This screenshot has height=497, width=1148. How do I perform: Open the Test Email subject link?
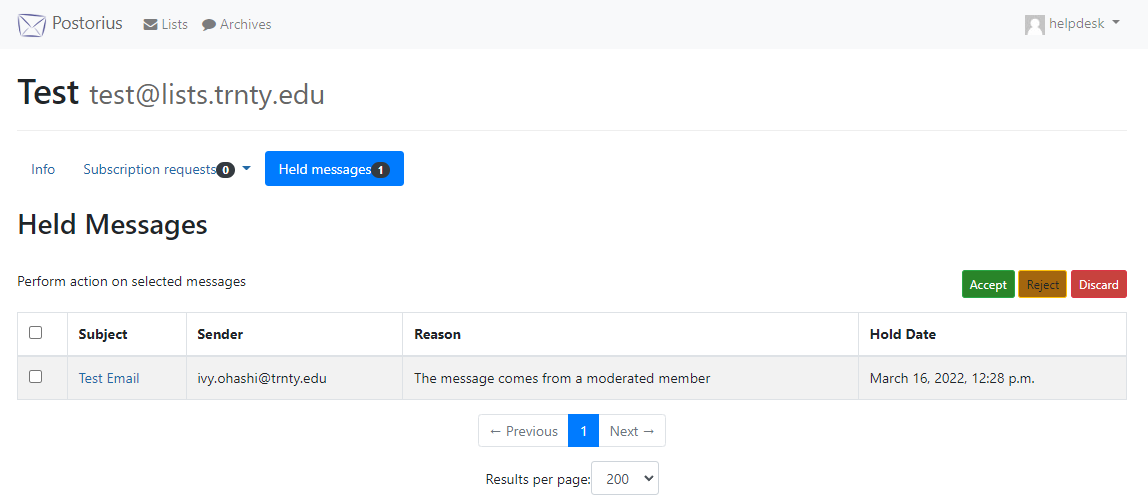pos(109,378)
